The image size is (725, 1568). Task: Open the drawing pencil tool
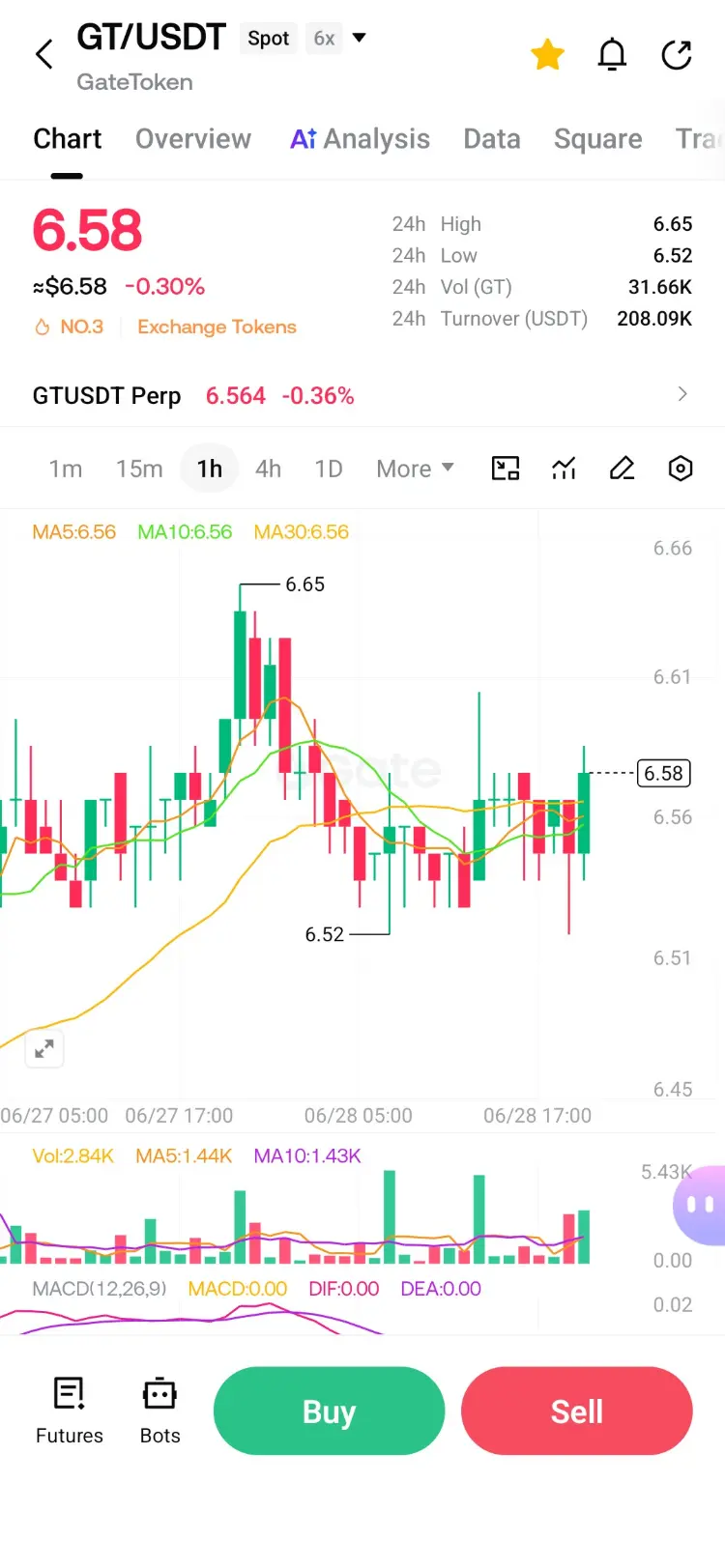[x=623, y=469]
